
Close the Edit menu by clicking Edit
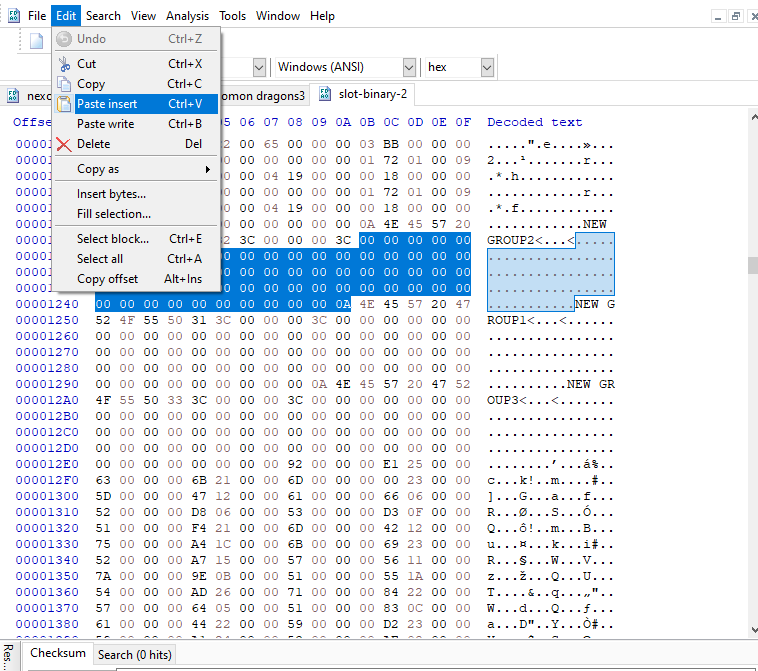(x=66, y=16)
